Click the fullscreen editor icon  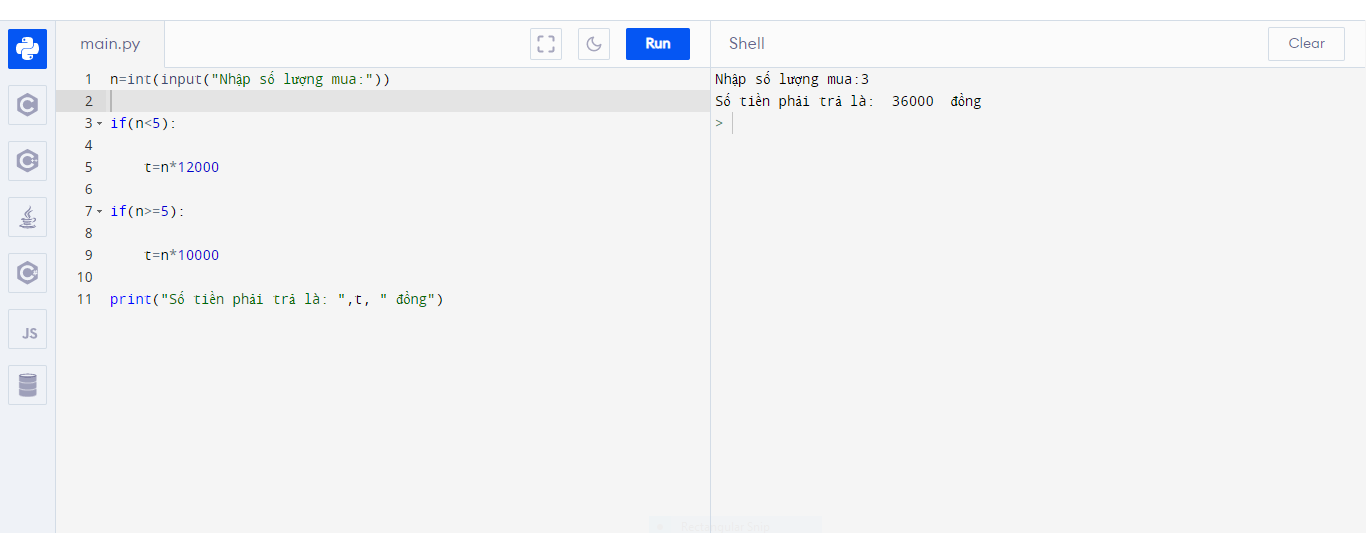click(x=546, y=44)
